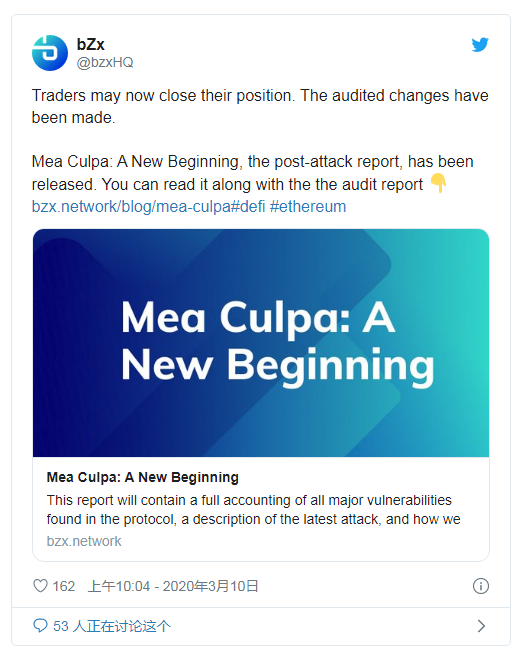Image resolution: width=522 pixels, height=660 pixels.
Task: Click the post-attack report paragraph
Action: click(x=253, y=173)
